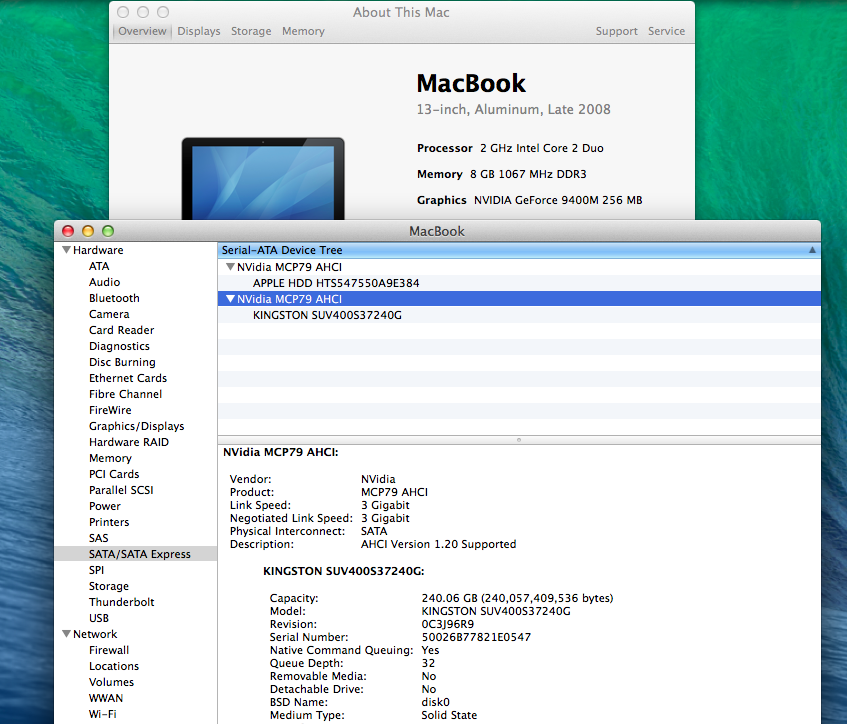Select Firewall under Network
The height and width of the screenshot is (724, 847).
click(109, 650)
